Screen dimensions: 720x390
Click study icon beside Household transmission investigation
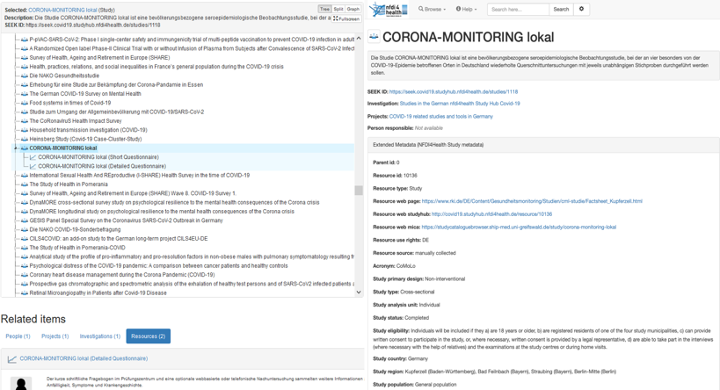pos(24,130)
